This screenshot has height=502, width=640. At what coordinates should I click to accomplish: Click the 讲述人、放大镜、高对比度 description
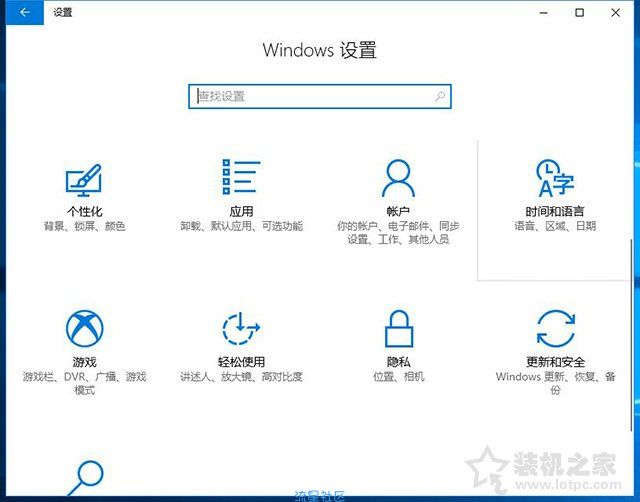coord(241,376)
